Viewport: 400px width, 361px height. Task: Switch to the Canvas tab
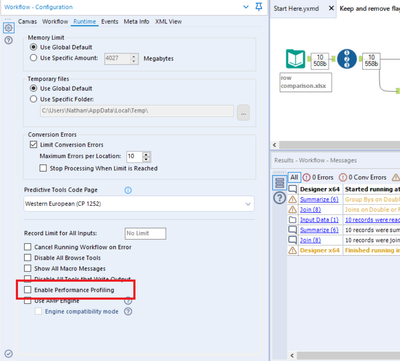[27, 21]
